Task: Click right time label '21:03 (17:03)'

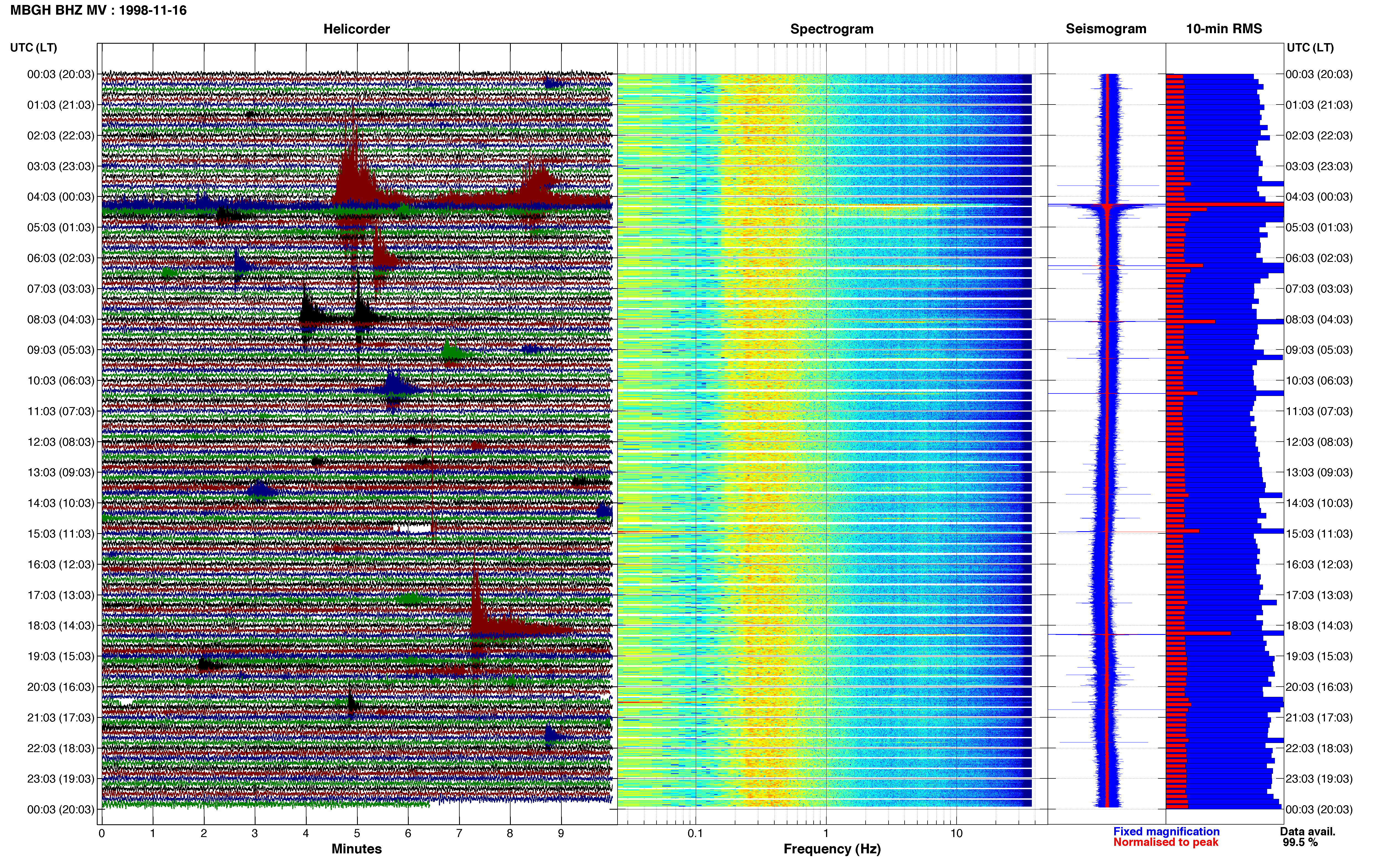Action: [1319, 718]
